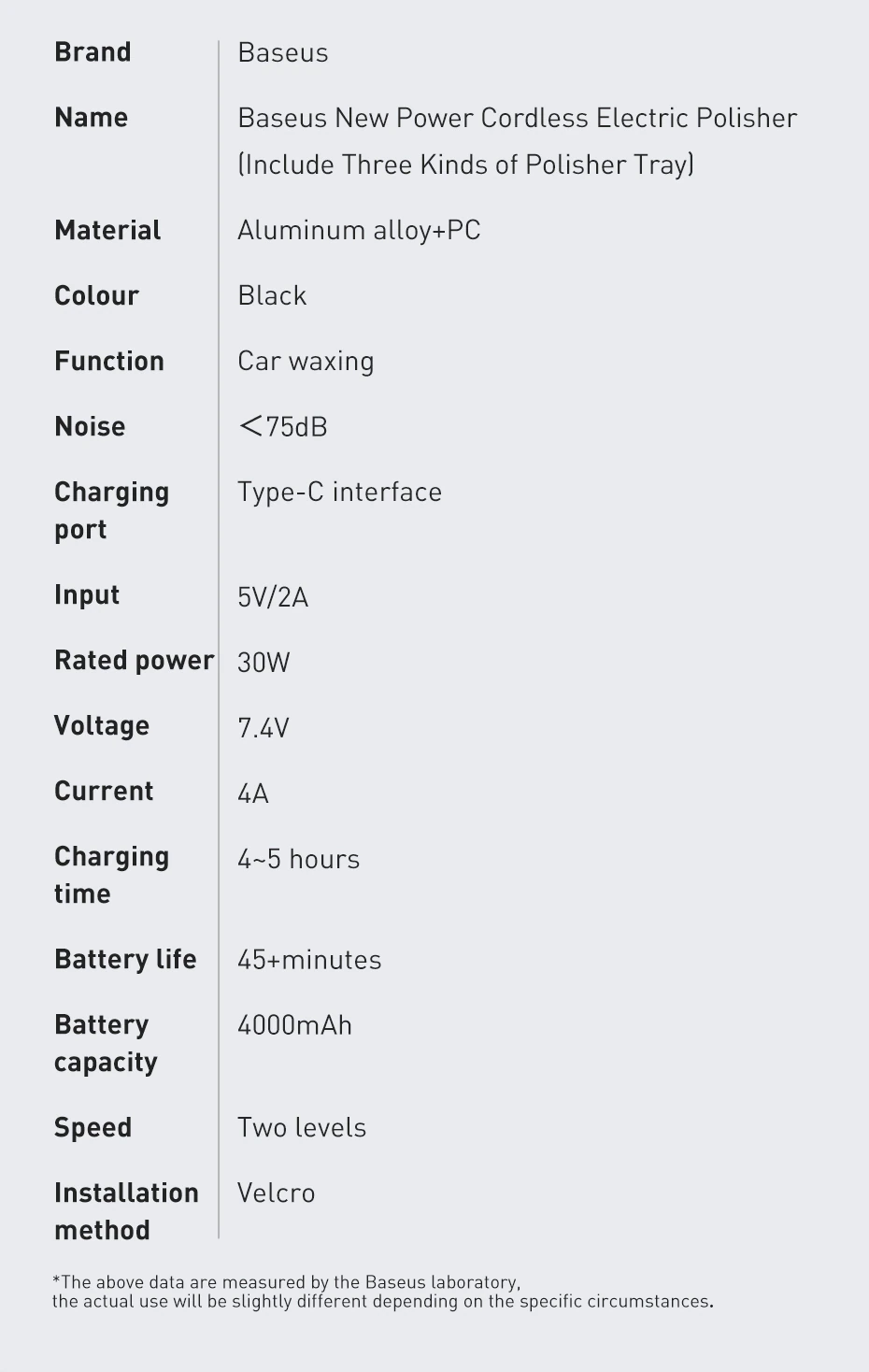Click the Baseus laboratory footnote disclaimer
The width and height of the screenshot is (869, 1372).
382,1292
